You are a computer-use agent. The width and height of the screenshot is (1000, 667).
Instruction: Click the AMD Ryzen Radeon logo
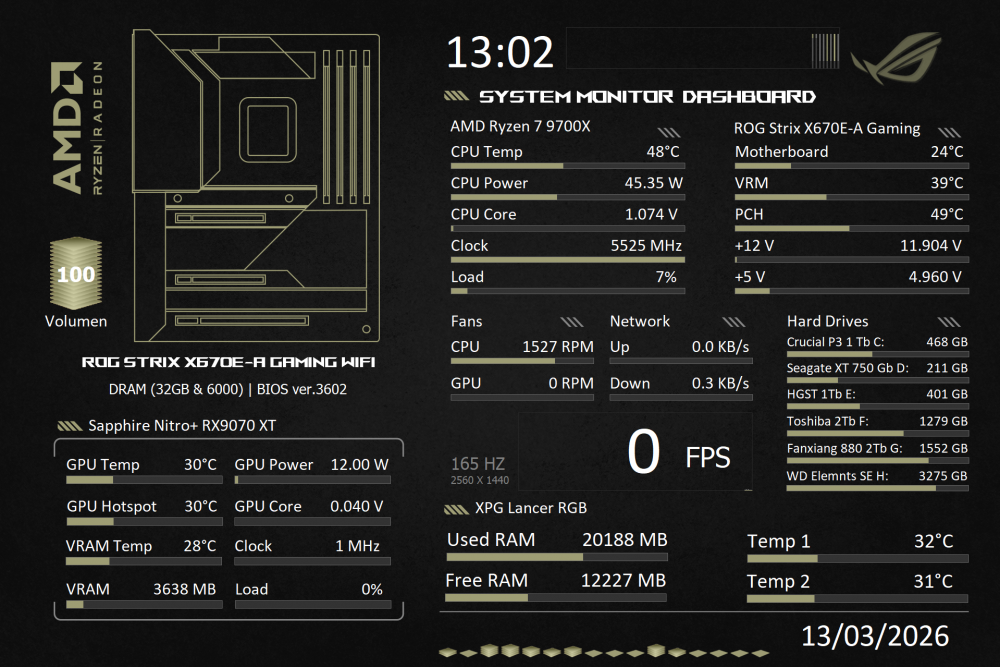(77, 127)
